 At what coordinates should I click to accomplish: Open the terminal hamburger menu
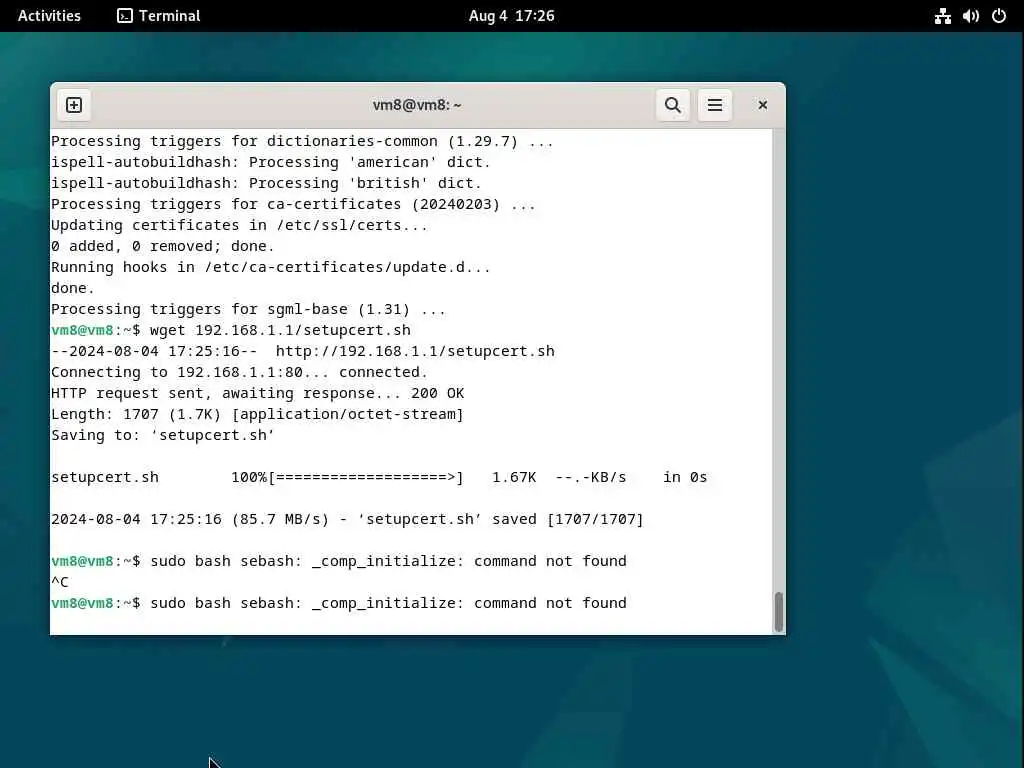[x=714, y=105]
